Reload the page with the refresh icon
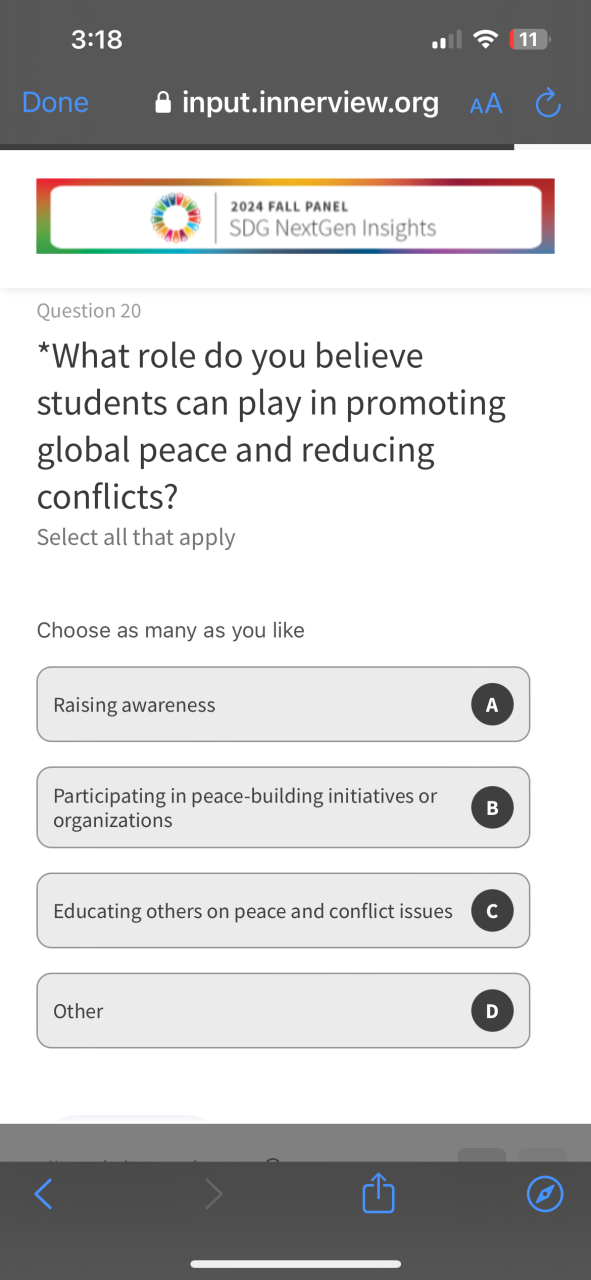Image resolution: width=591 pixels, height=1280 pixels. tap(548, 102)
